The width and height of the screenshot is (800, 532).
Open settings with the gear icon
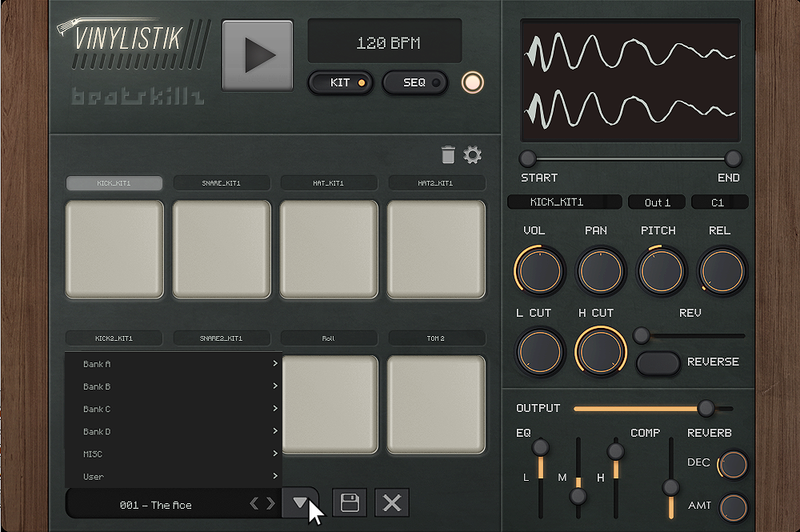point(473,155)
